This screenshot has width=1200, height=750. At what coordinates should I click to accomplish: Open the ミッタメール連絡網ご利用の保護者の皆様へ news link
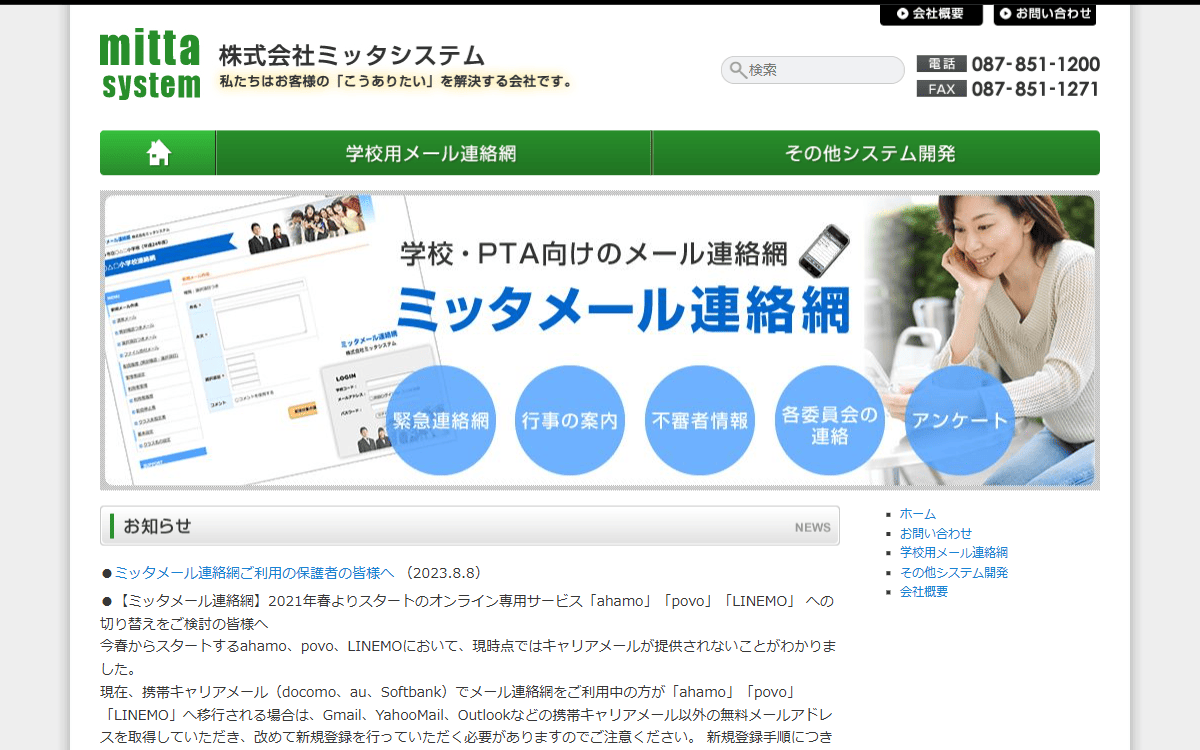tap(254, 573)
